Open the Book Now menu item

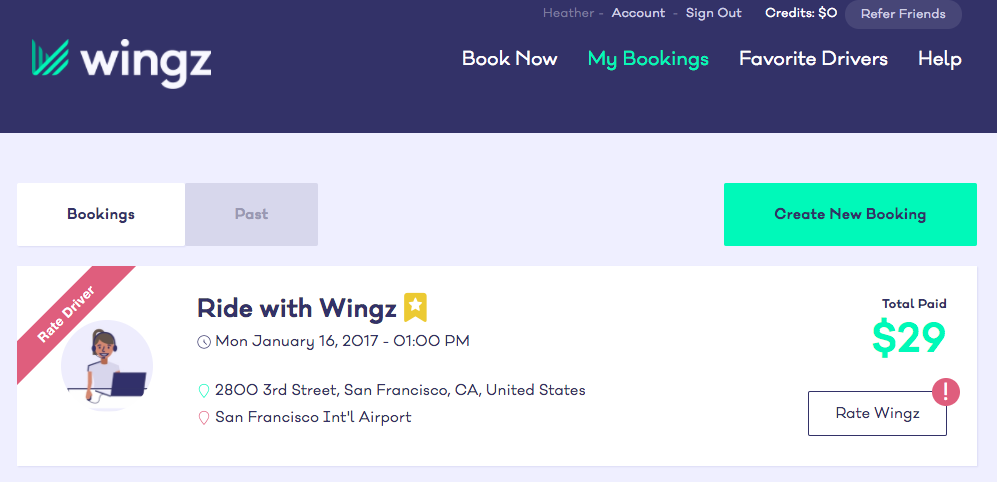pyautogui.click(x=509, y=59)
